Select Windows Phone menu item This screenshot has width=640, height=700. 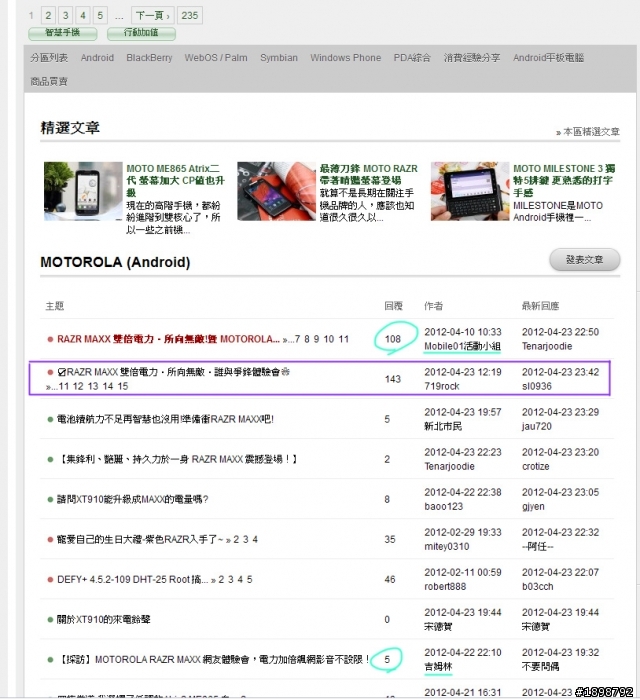pyautogui.click(x=346, y=58)
